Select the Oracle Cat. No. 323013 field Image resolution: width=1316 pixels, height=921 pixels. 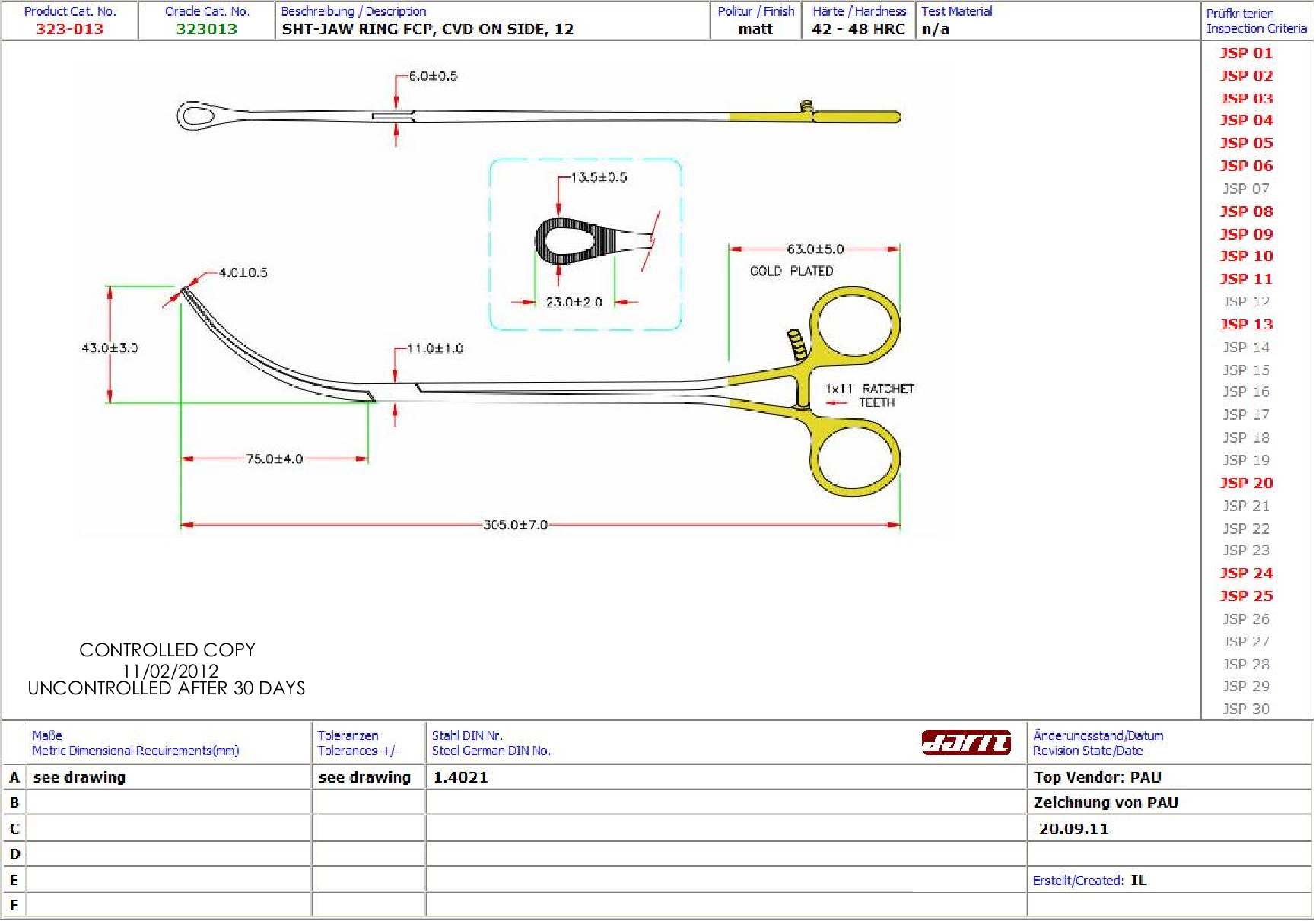(206, 29)
